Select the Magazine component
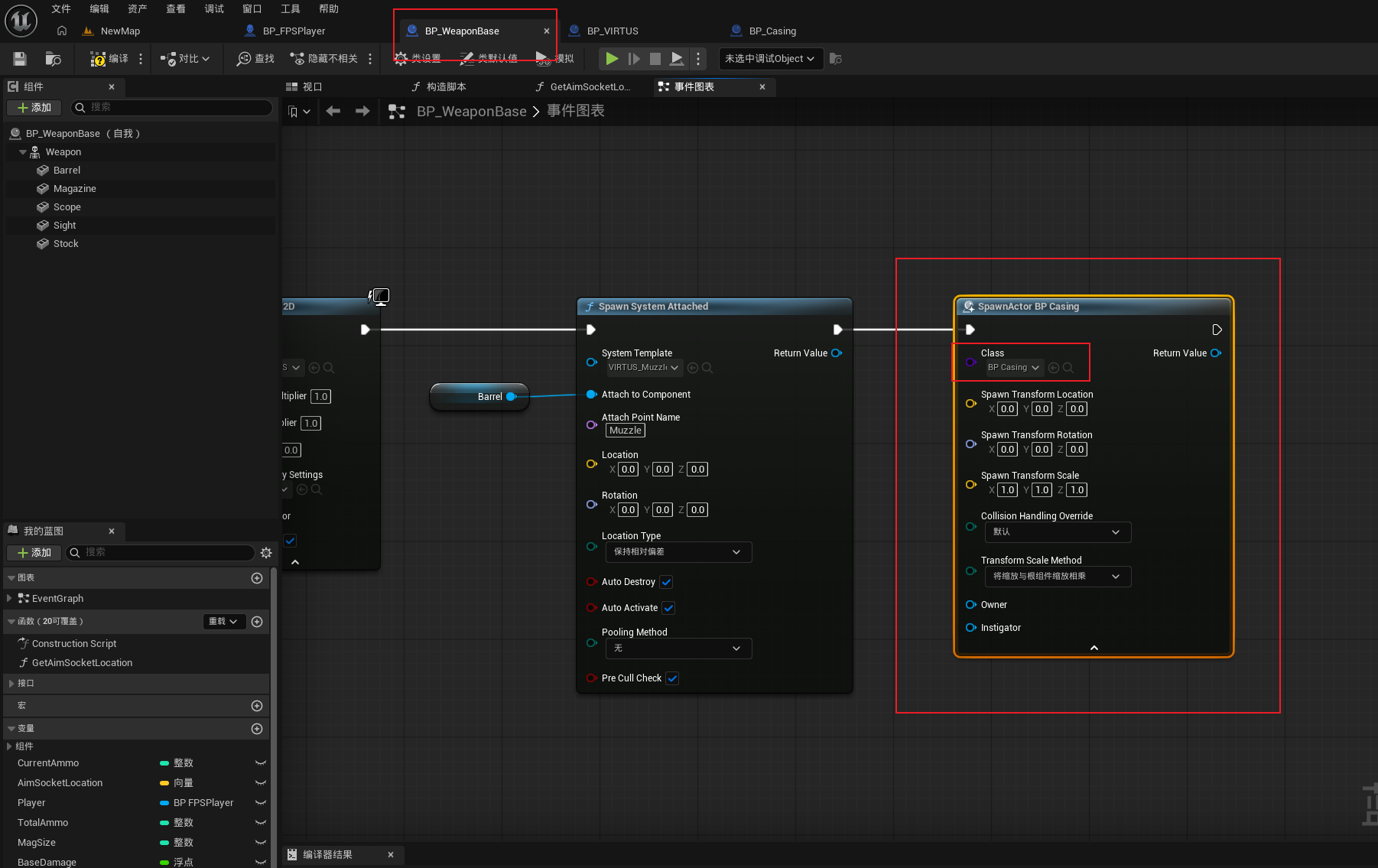The width and height of the screenshot is (1378, 868). pos(75,189)
